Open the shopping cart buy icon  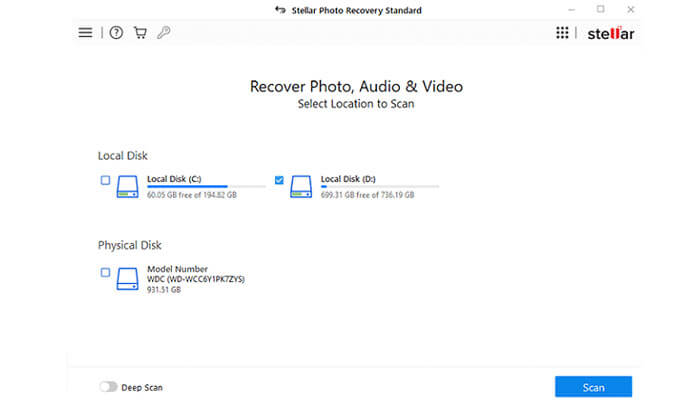[x=140, y=33]
